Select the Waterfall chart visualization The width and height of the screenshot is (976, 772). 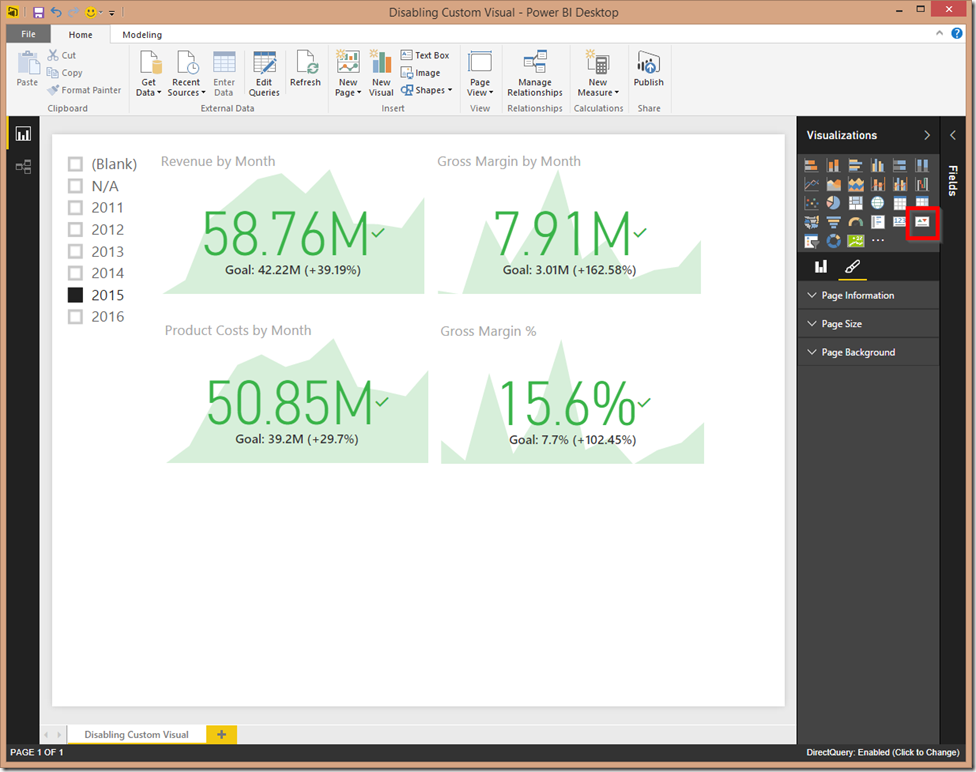point(922,184)
